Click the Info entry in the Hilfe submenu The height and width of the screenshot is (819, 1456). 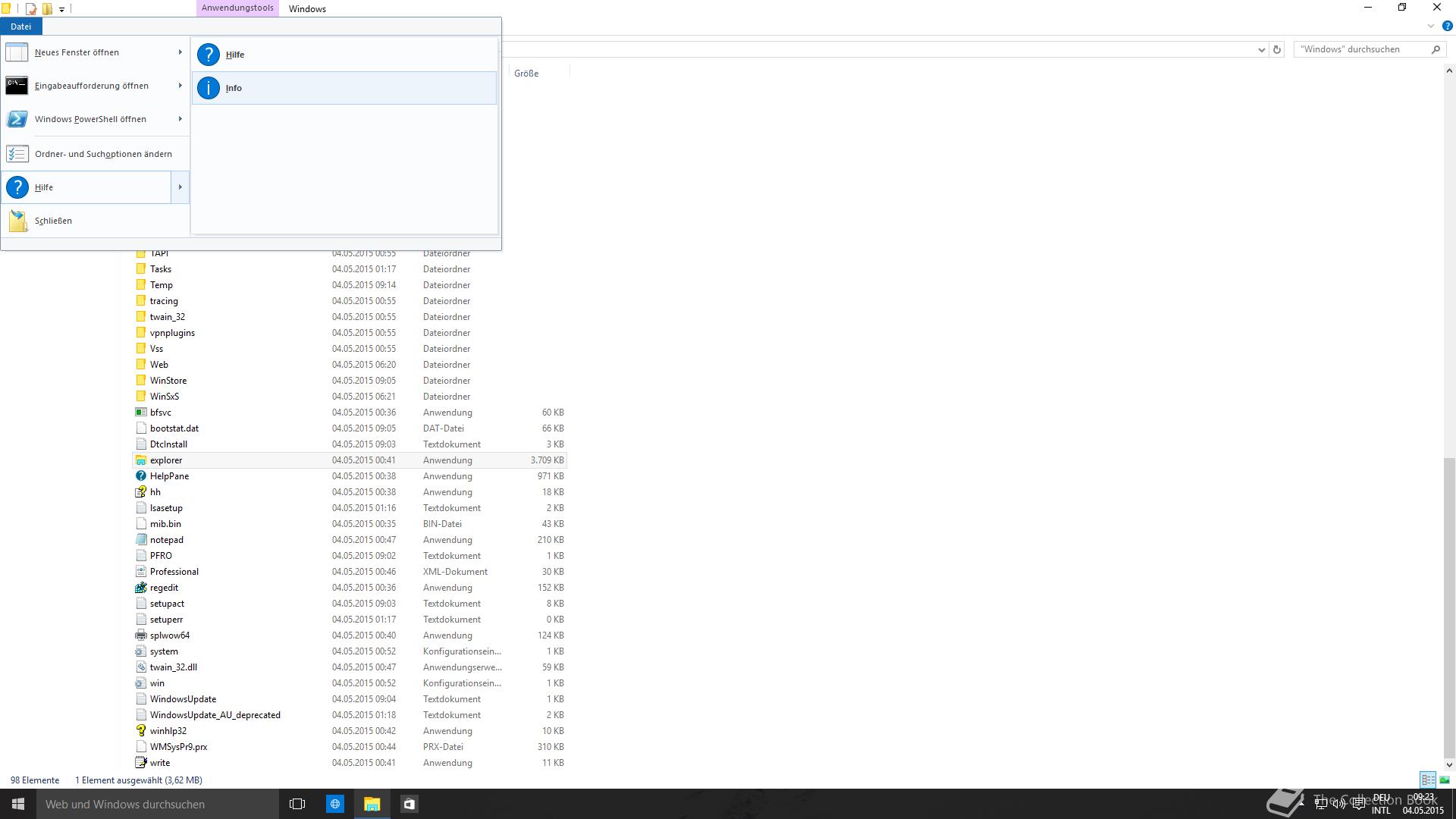pos(234,88)
